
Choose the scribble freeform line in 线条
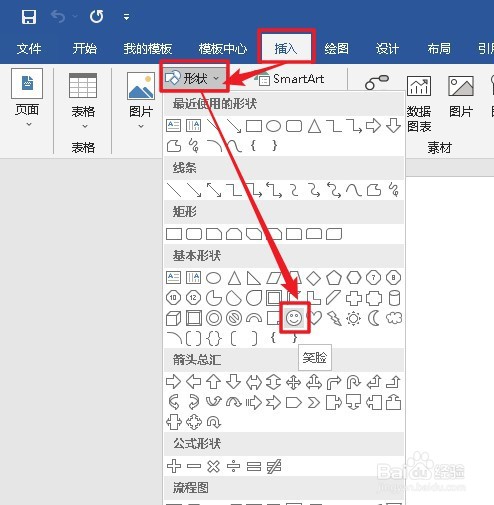(x=394, y=190)
